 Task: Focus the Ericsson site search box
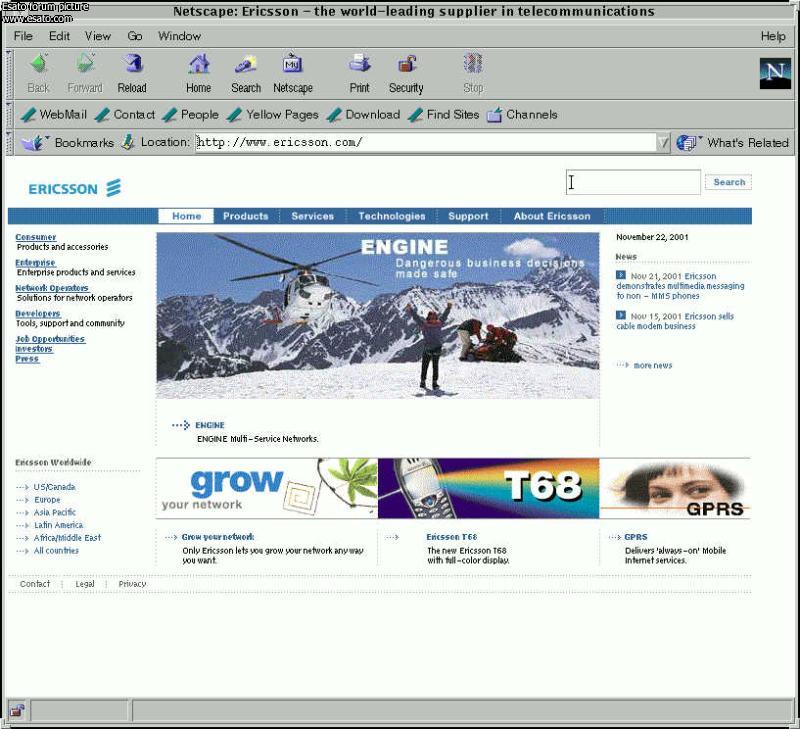633,182
